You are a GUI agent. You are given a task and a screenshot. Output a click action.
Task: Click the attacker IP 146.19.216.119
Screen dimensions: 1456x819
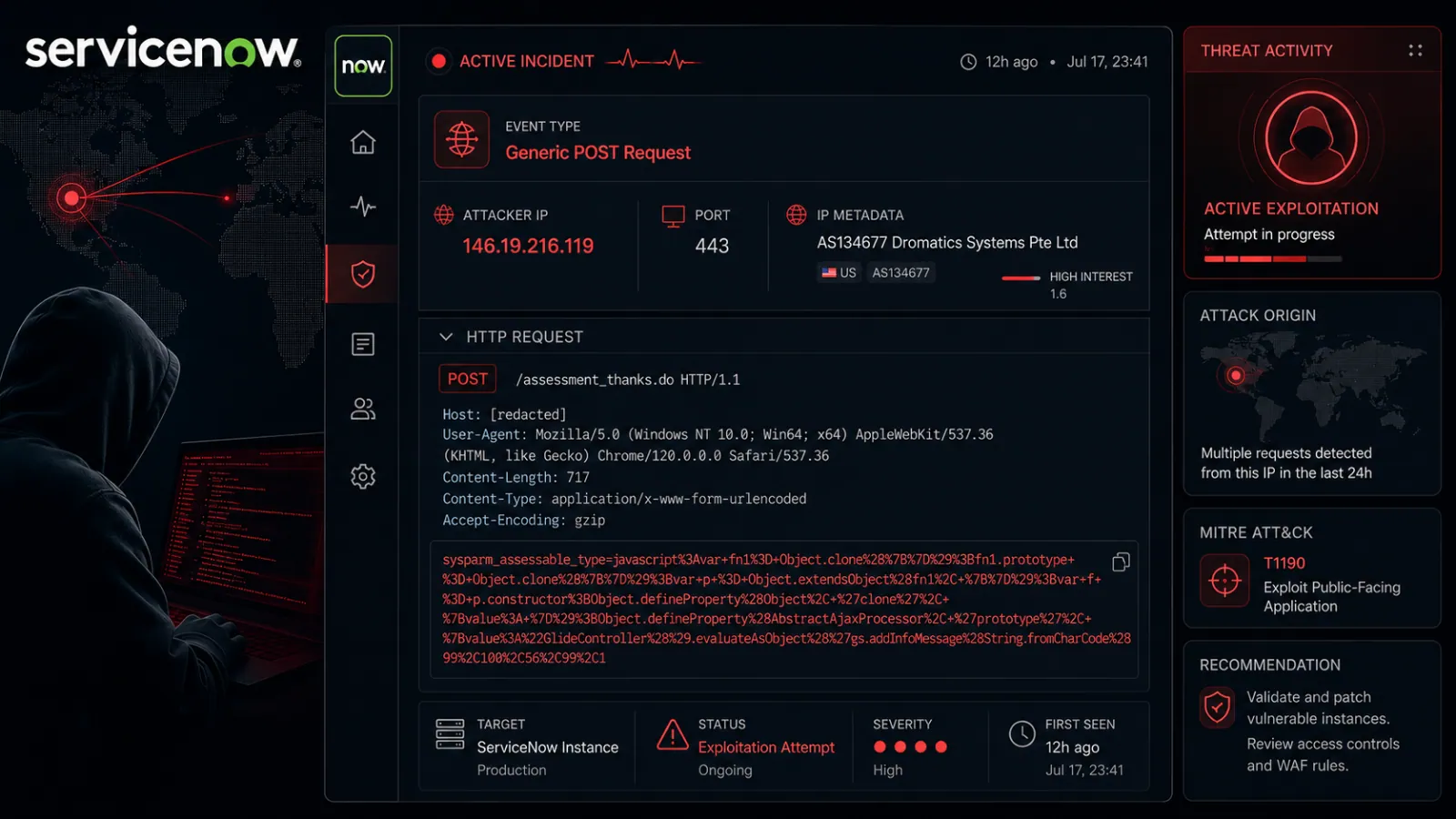[x=528, y=246]
